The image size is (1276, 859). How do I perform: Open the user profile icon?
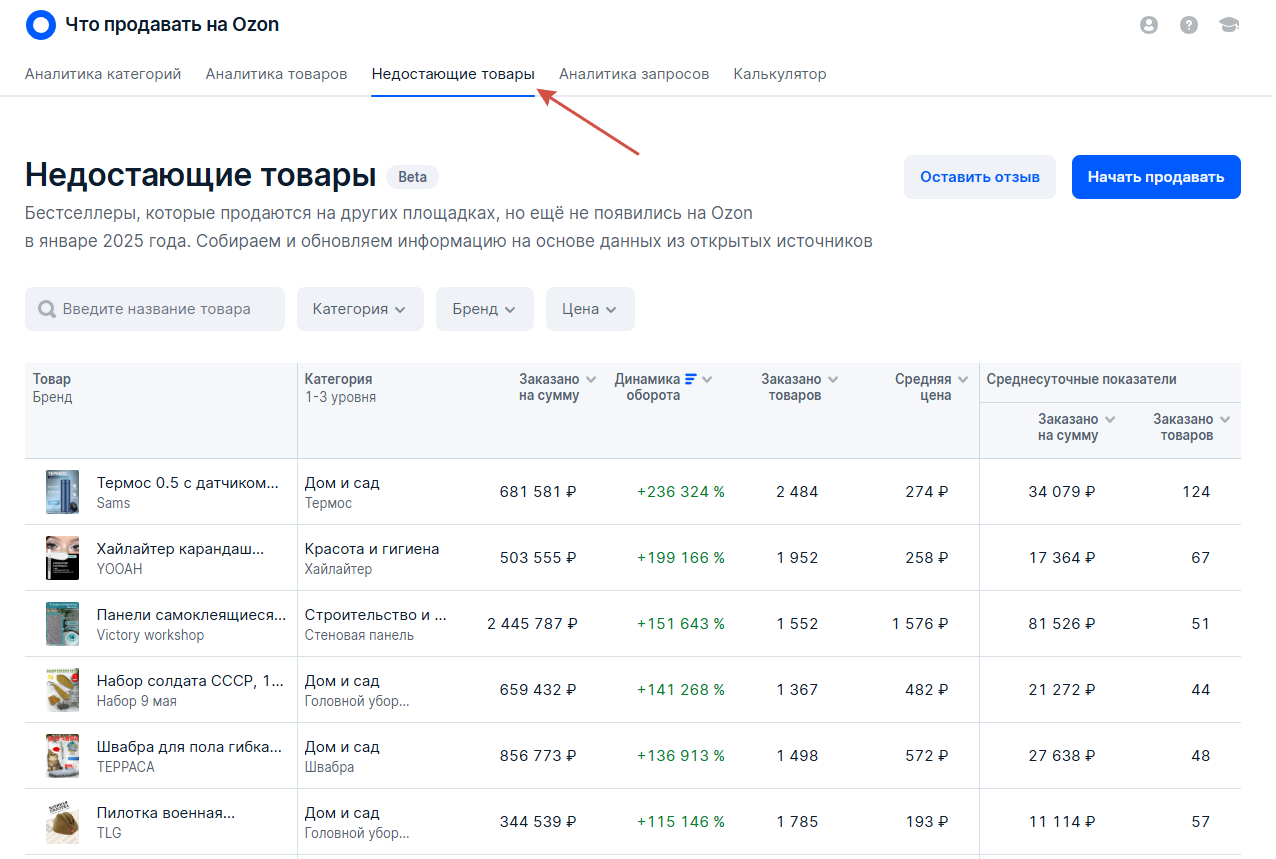(1148, 26)
